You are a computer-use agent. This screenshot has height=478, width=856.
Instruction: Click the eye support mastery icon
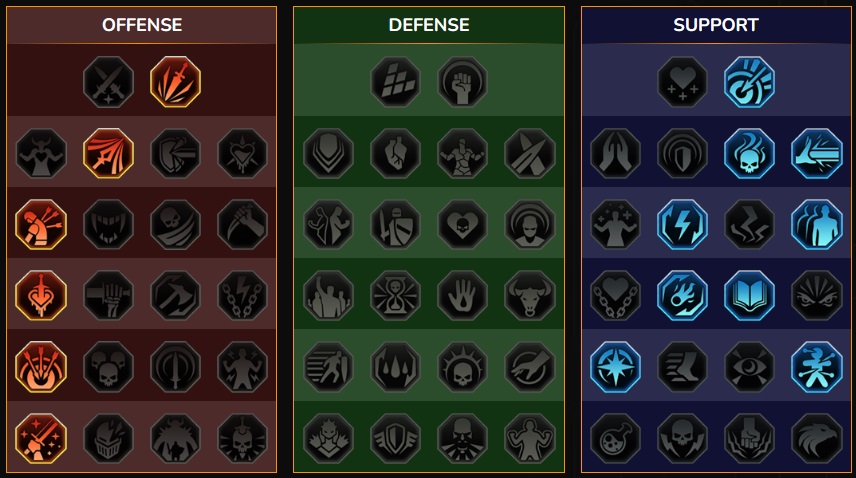pyautogui.click(x=749, y=367)
